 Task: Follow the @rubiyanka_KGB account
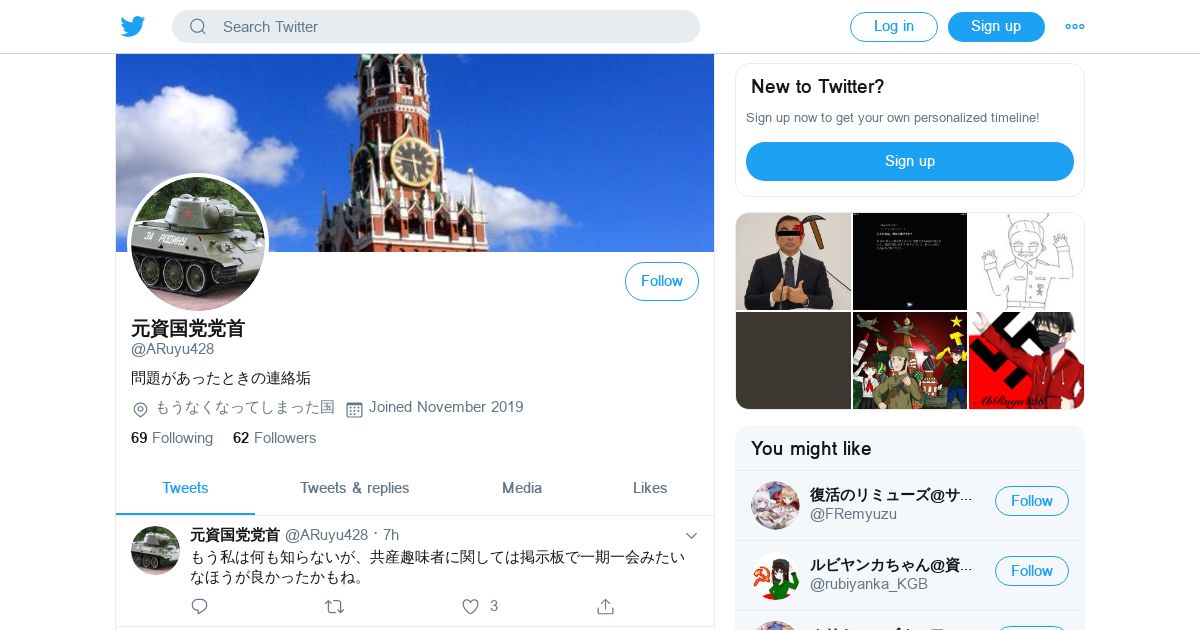[x=1032, y=571]
